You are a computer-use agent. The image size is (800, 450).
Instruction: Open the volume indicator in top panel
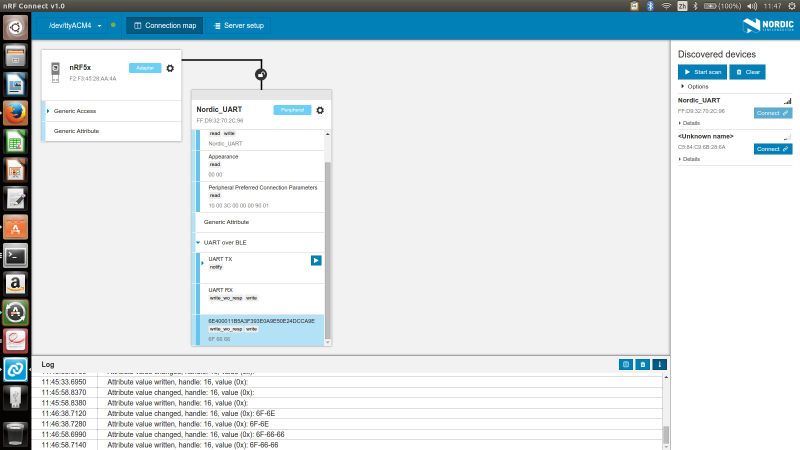coord(752,6)
